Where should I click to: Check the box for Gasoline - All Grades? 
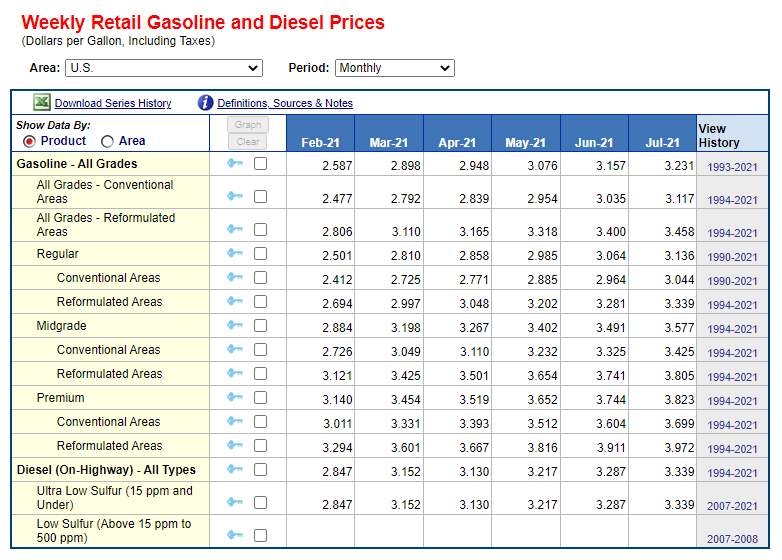[260, 164]
